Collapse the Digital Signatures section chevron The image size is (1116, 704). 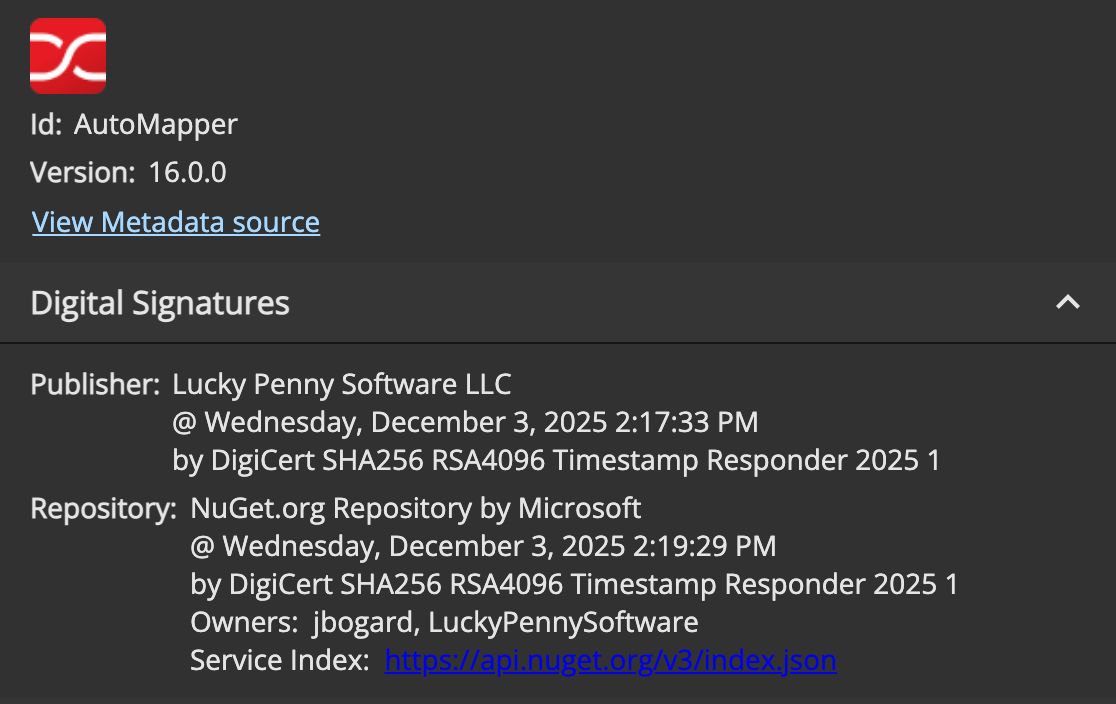click(1068, 302)
